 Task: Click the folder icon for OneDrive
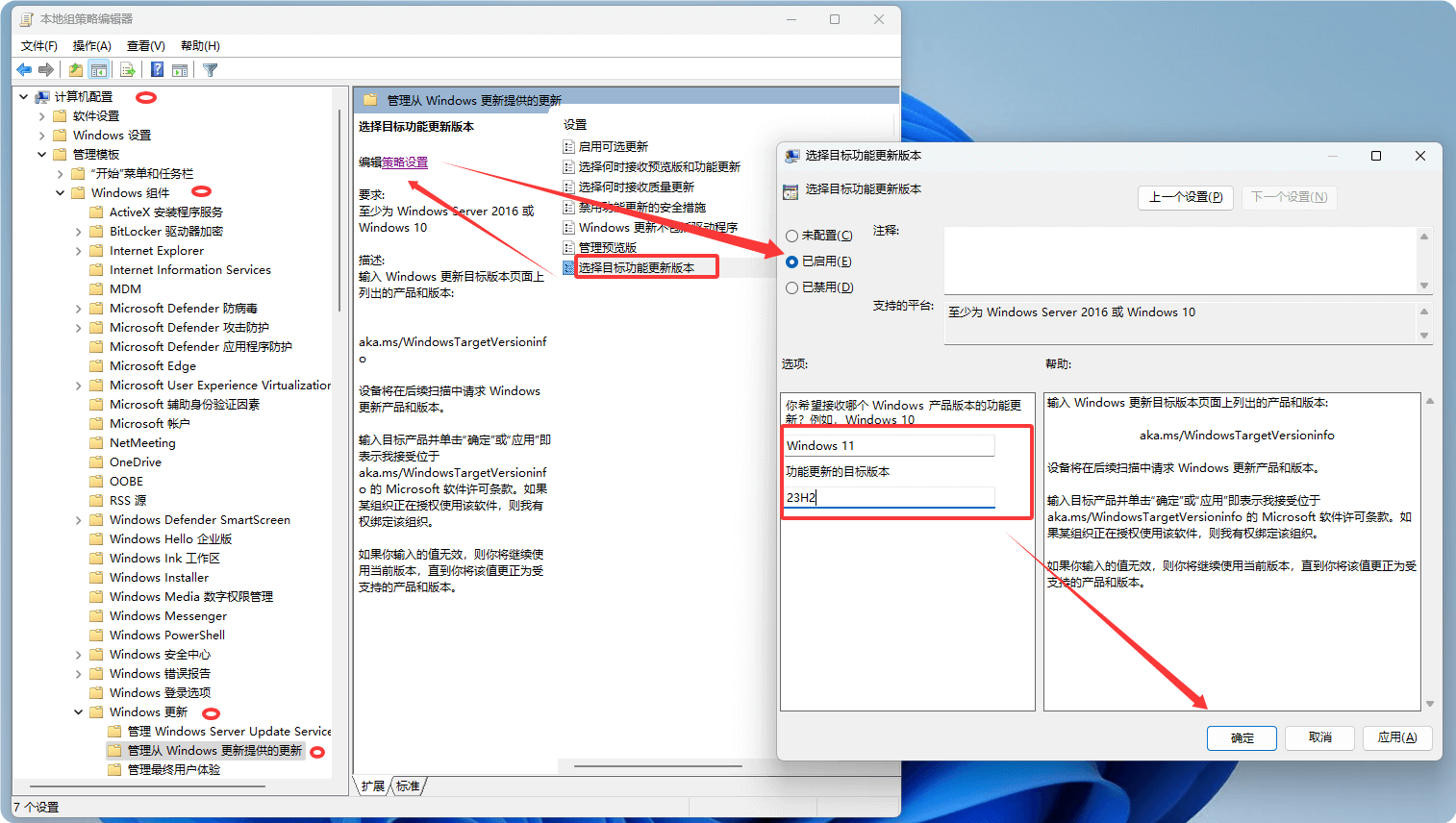point(96,461)
